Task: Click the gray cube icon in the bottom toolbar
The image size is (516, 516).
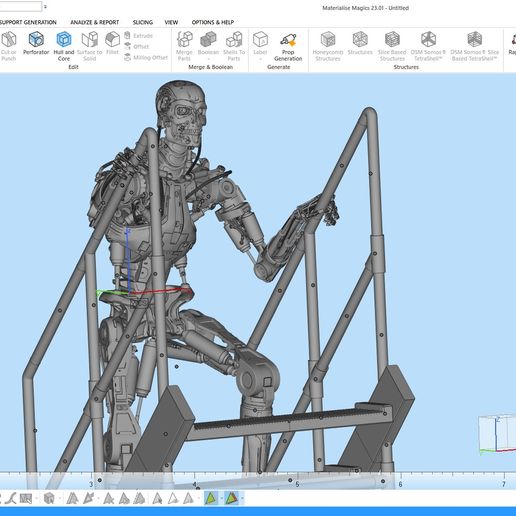Action: pos(49,498)
